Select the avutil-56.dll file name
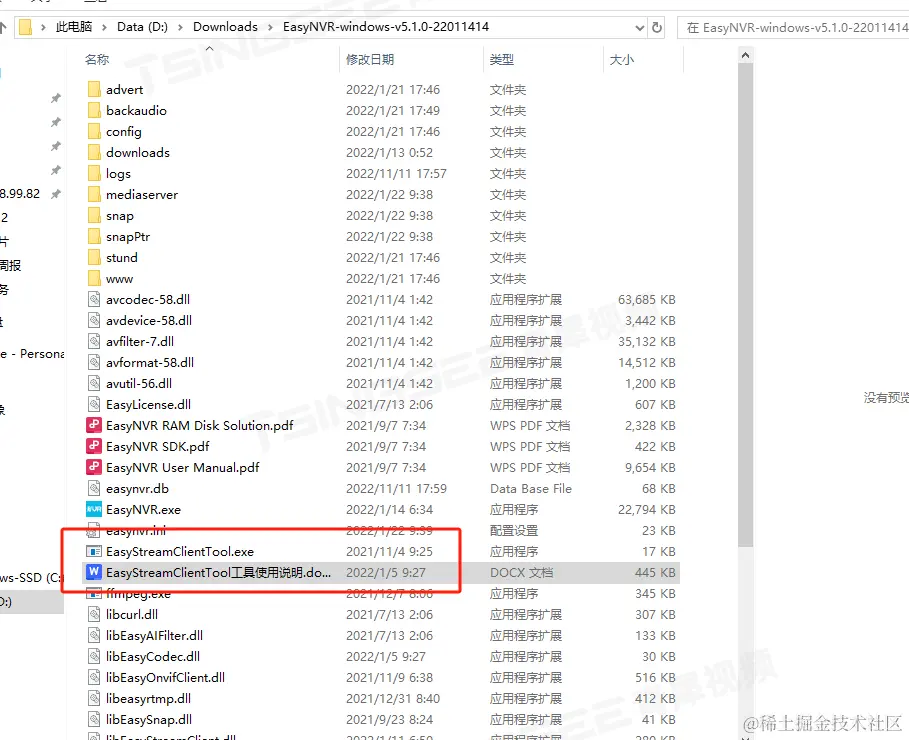The height and width of the screenshot is (740, 909). (x=139, y=383)
